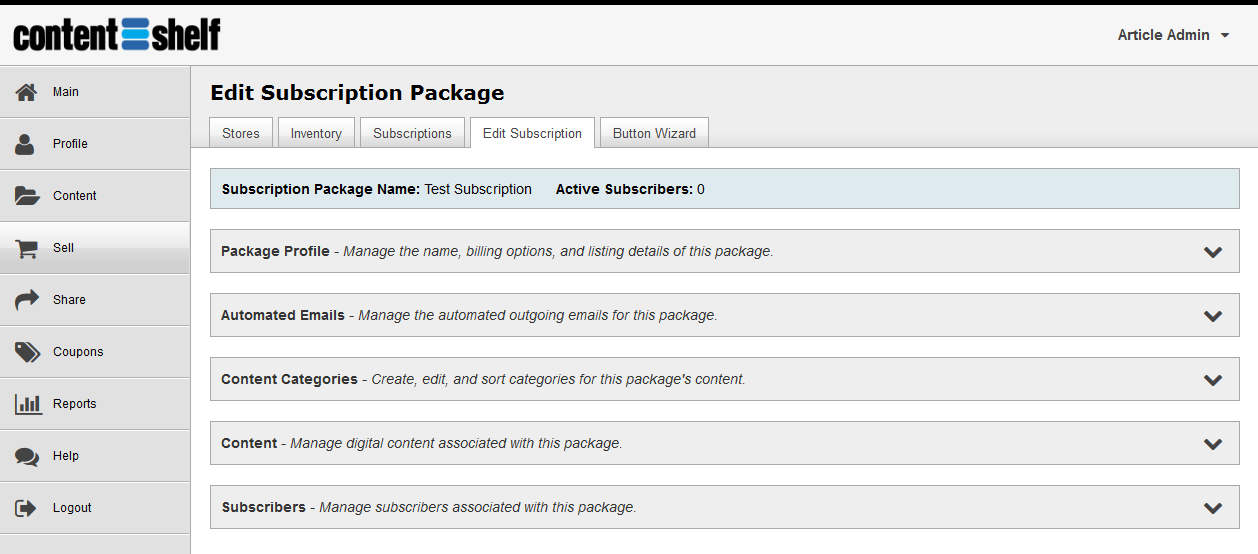This screenshot has height=554, width=1258.
Task: Open the Article Admin user dropdown
Action: tap(1173, 35)
